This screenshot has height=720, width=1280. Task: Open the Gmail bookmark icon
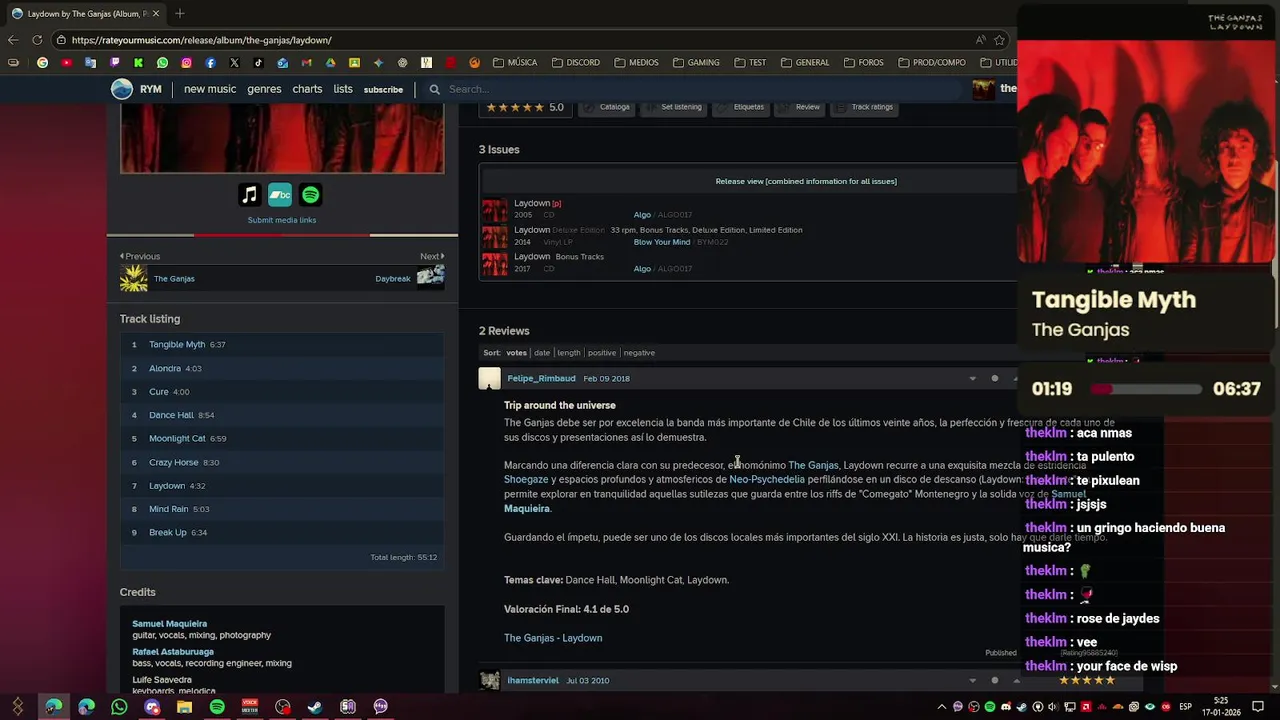click(306, 62)
